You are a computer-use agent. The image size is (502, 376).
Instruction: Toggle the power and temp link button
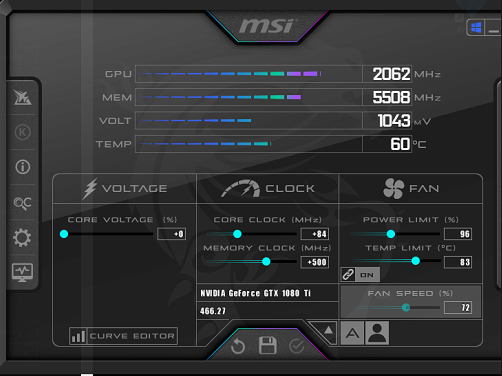pyautogui.click(x=360, y=275)
